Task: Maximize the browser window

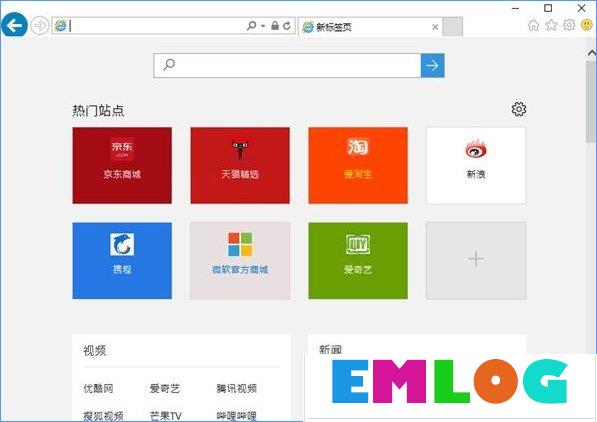Action: [x=548, y=8]
